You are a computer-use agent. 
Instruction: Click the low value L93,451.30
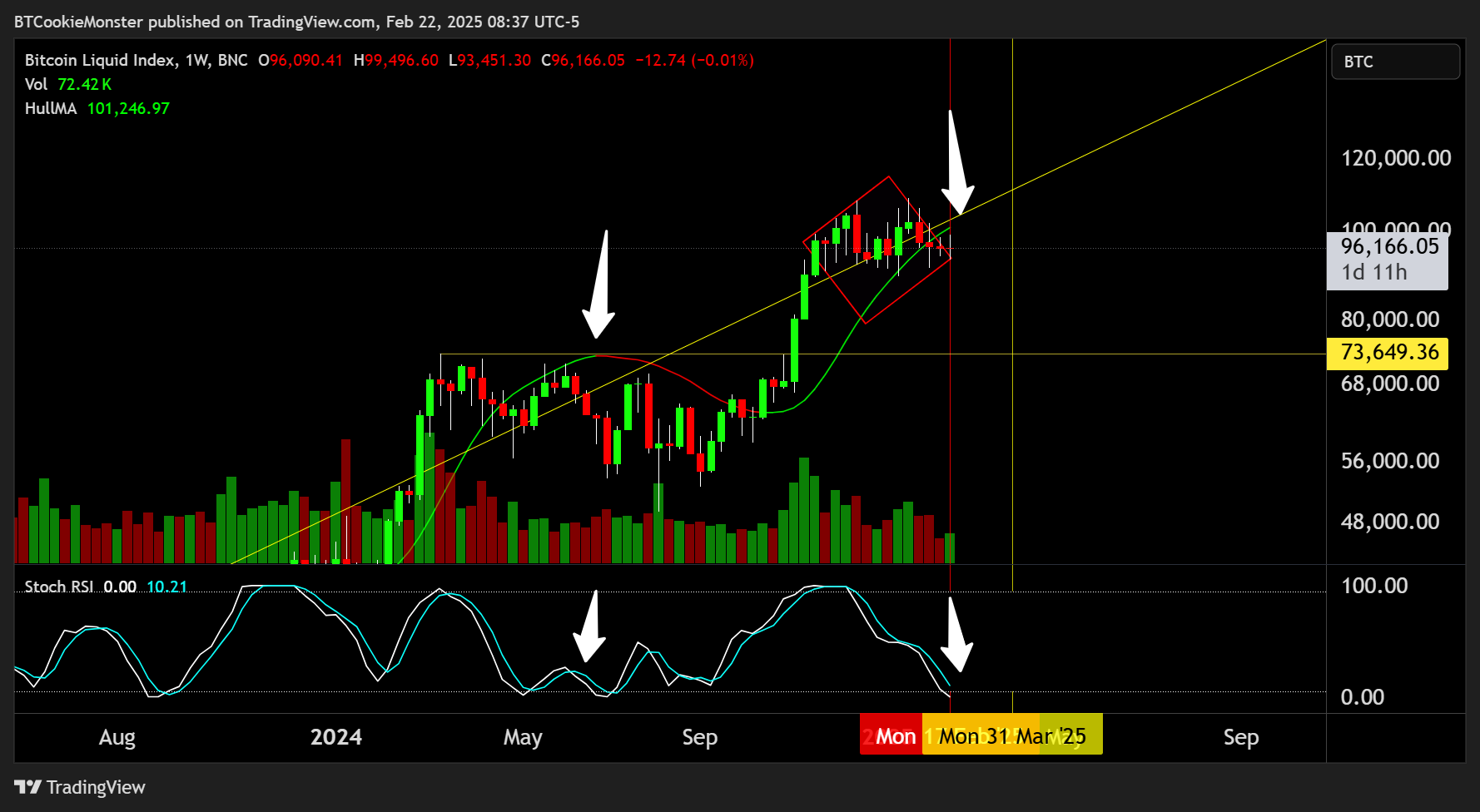click(489, 60)
